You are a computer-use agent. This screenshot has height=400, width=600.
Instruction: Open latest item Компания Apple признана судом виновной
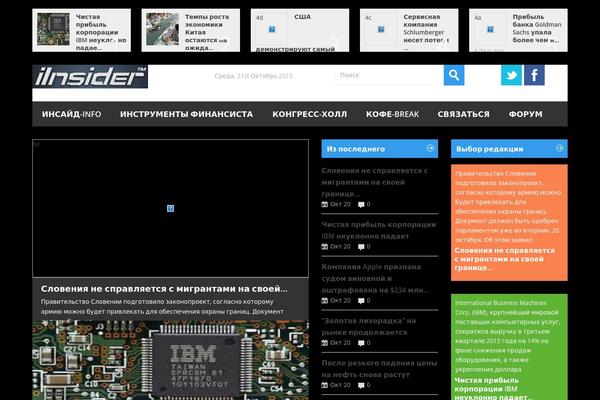(375, 278)
